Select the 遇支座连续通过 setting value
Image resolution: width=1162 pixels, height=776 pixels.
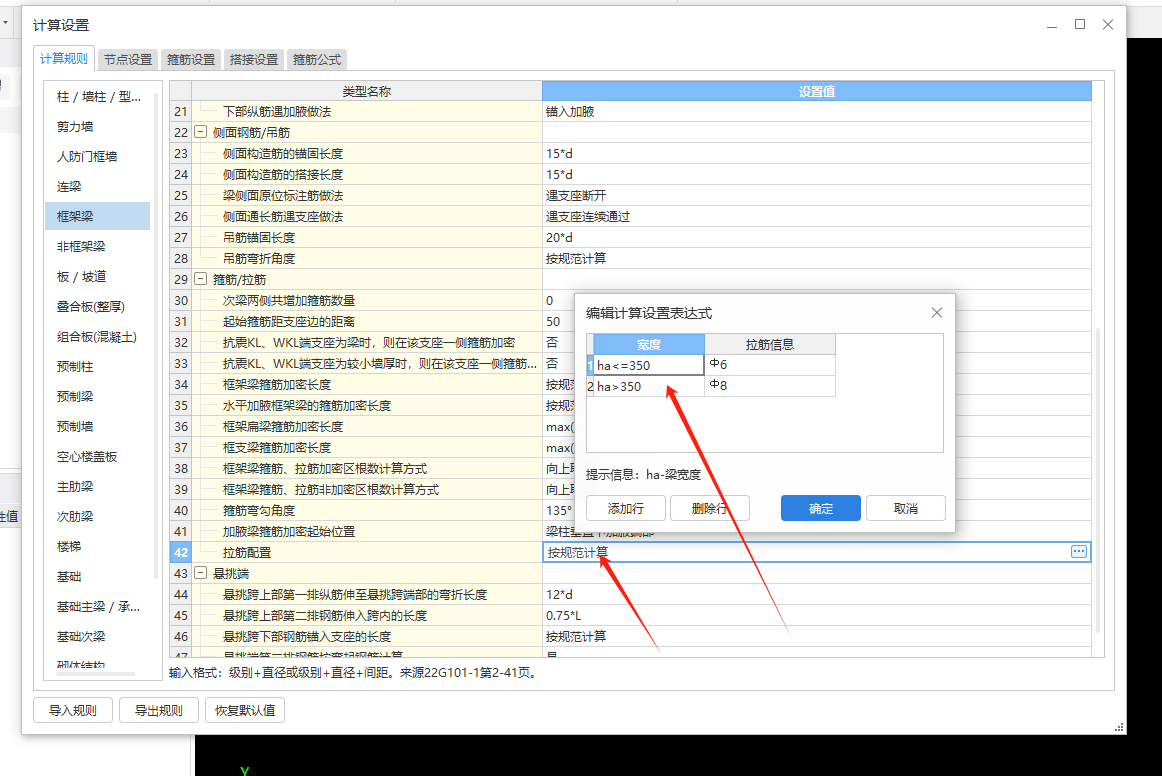pos(817,216)
